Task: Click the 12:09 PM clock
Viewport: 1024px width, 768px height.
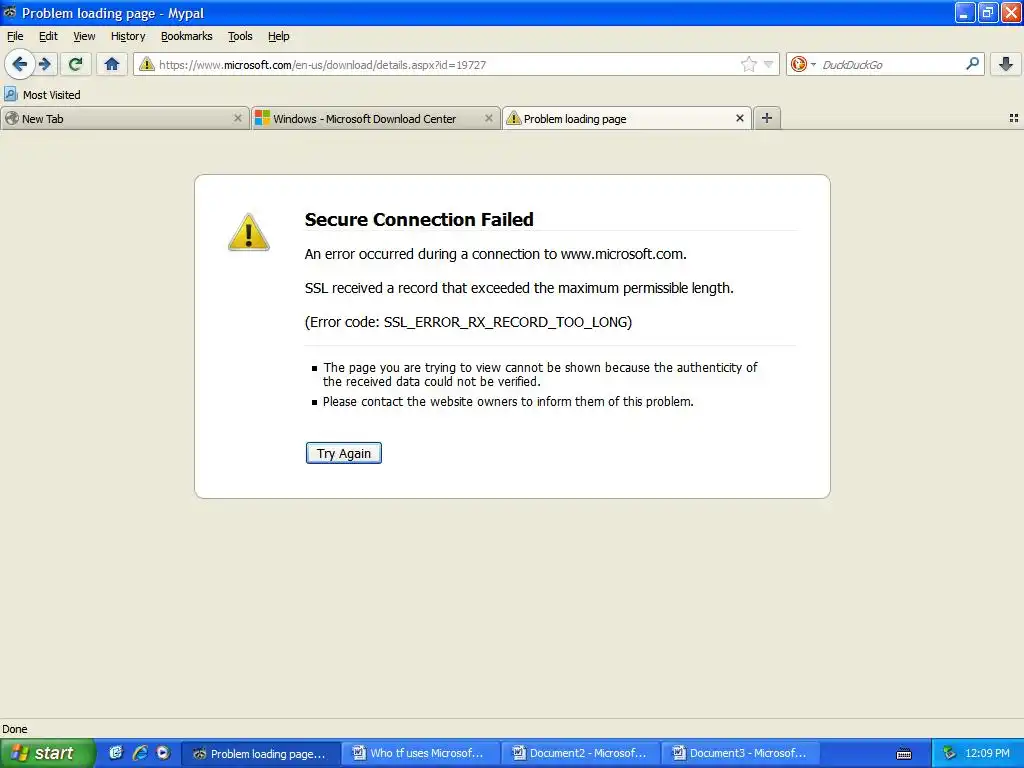Action: [987, 754]
